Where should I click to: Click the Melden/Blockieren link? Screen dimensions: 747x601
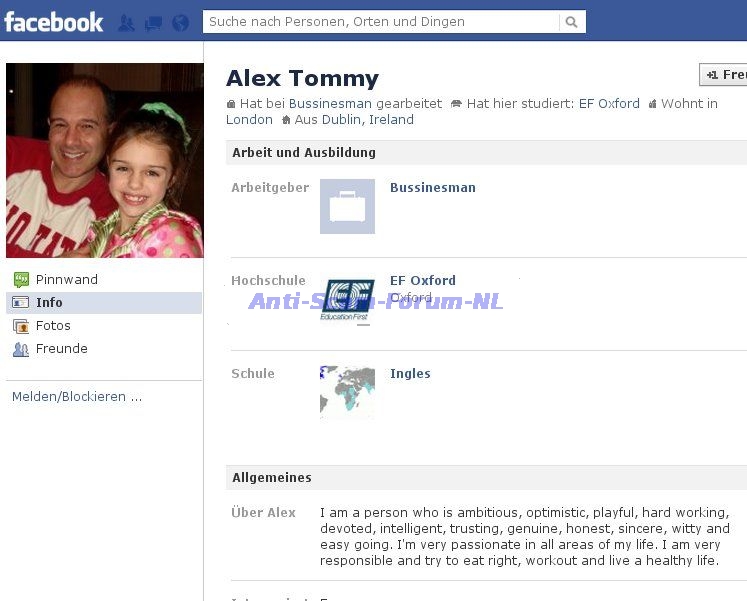point(77,397)
